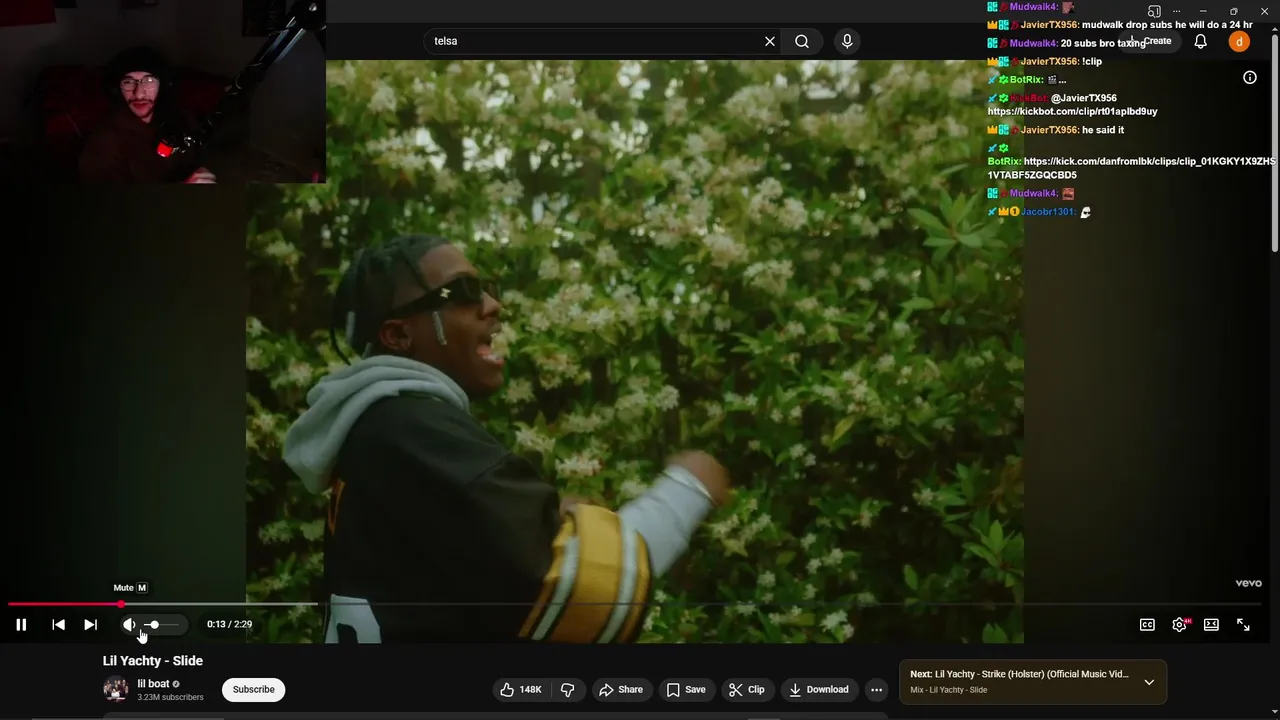
Task: Exit fullscreen mode
Action: tap(1243, 625)
